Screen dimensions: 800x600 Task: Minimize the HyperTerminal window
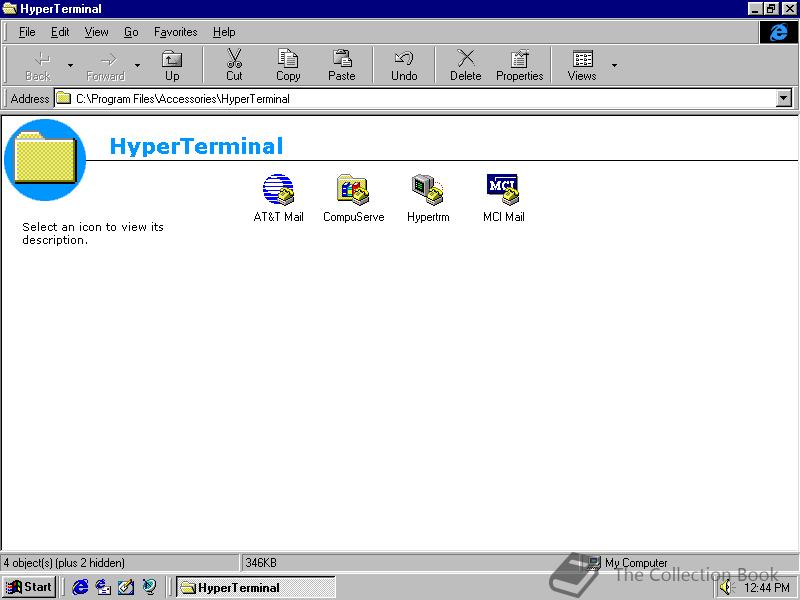755,9
